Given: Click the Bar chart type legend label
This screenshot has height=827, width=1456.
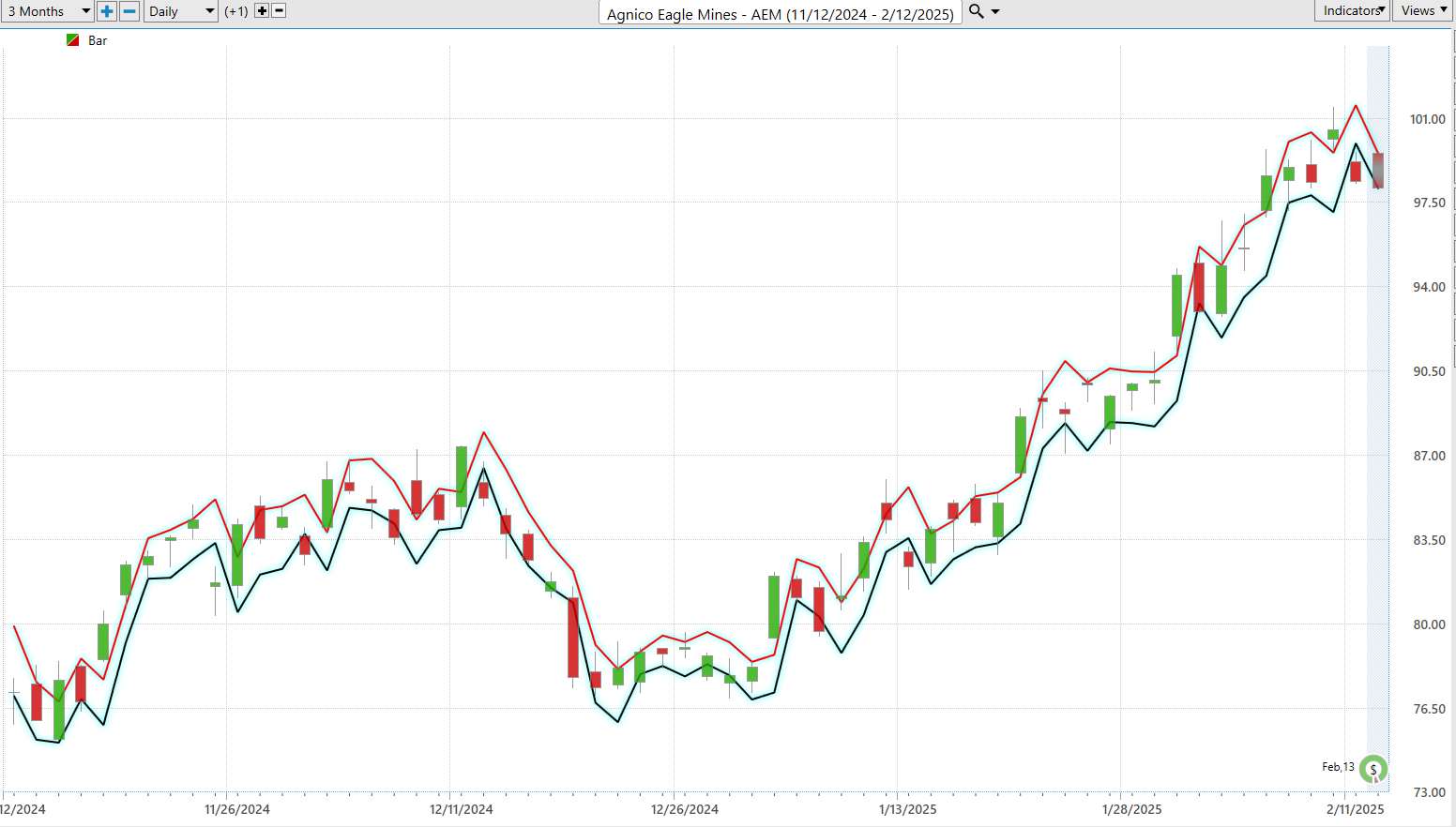Looking at the screenshot, I should 98,40.
